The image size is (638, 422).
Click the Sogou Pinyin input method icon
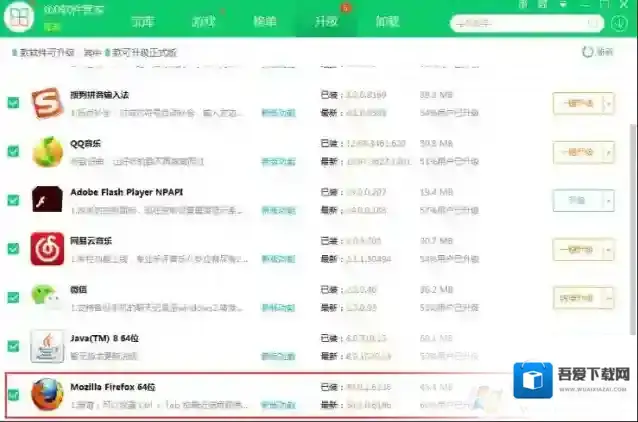tap(46, 103)
